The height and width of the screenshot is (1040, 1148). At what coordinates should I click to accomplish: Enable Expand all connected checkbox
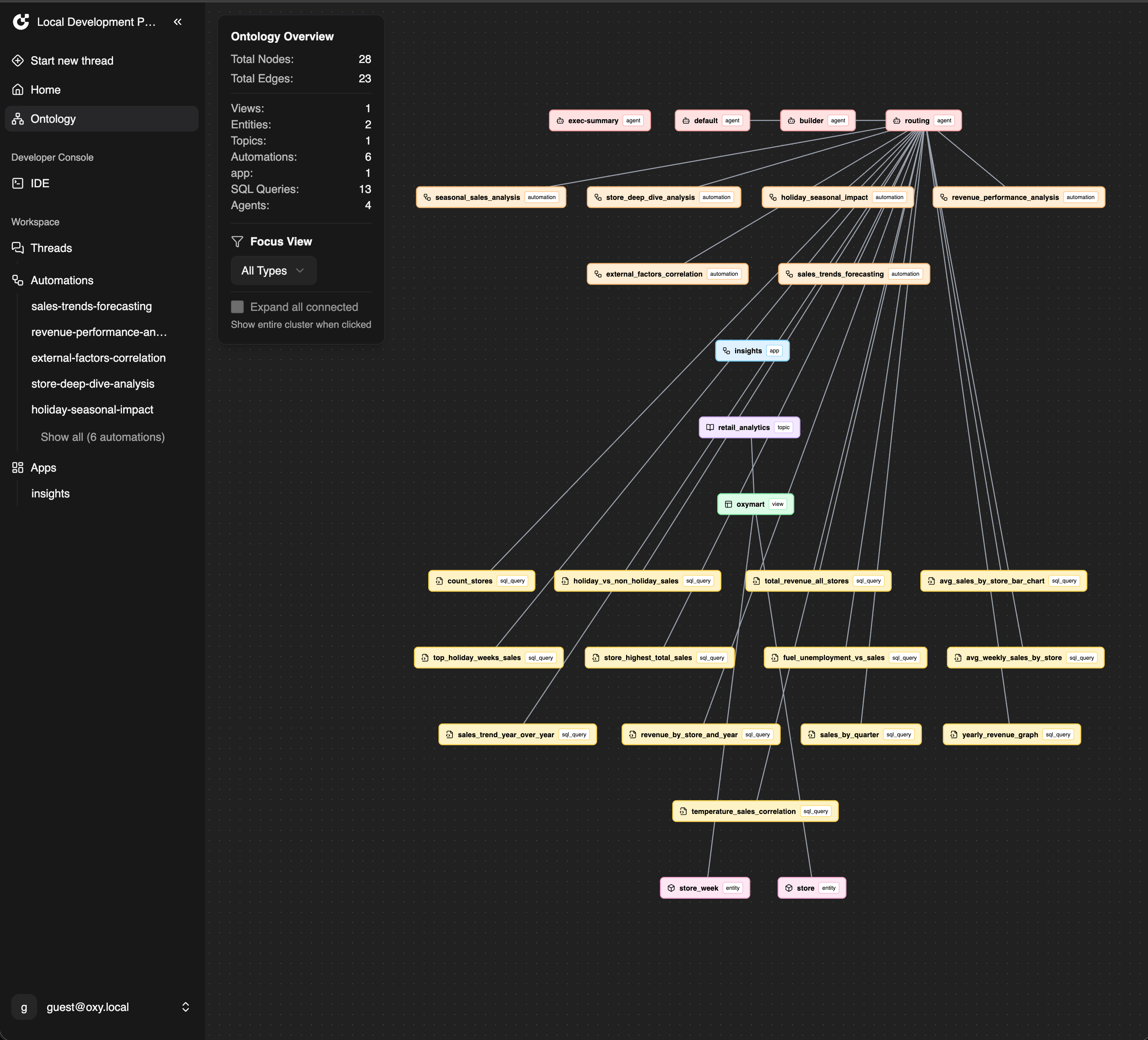pos(237,307)
